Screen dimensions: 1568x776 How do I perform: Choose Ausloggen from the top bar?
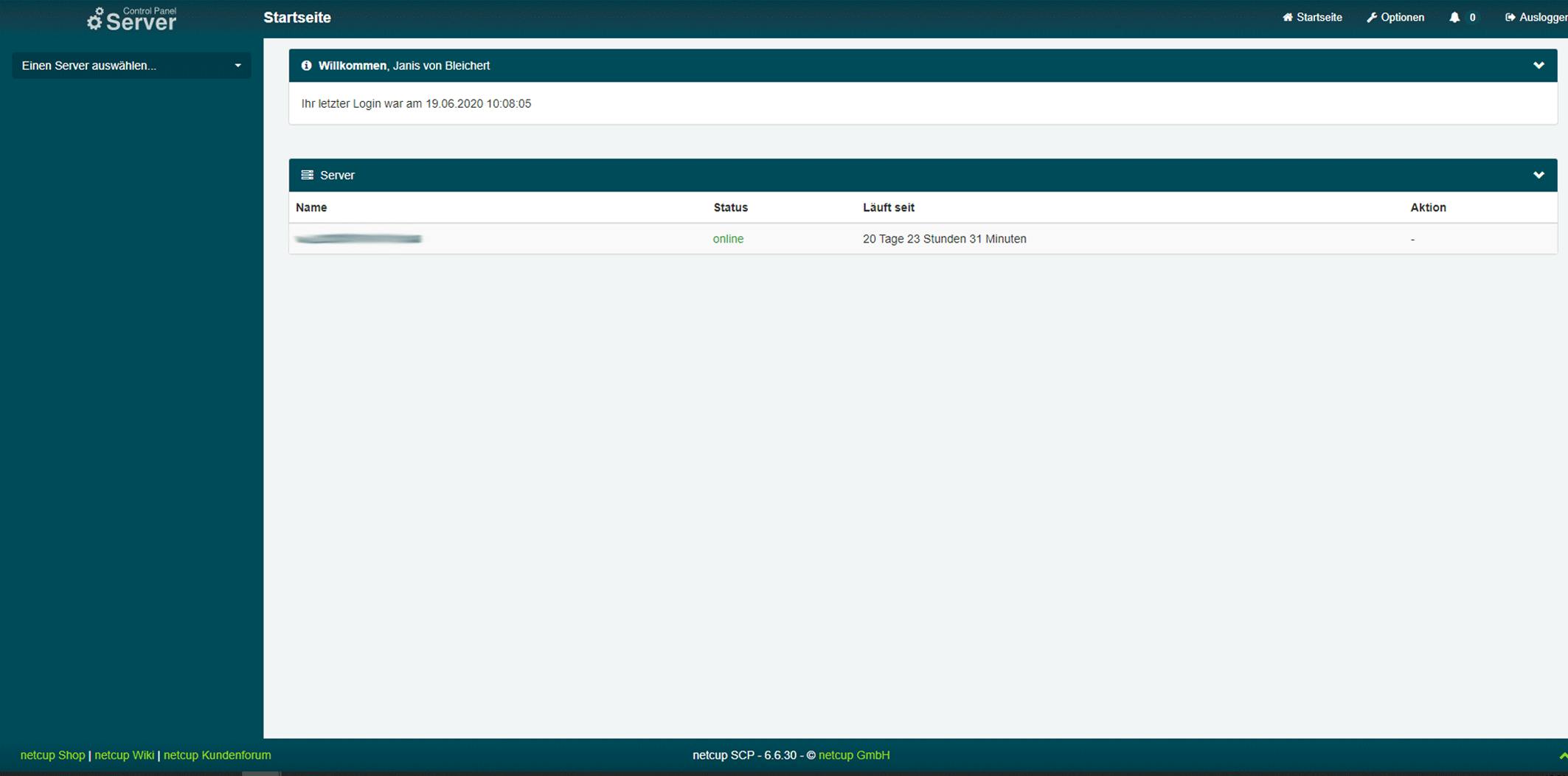click(1541, 17)
